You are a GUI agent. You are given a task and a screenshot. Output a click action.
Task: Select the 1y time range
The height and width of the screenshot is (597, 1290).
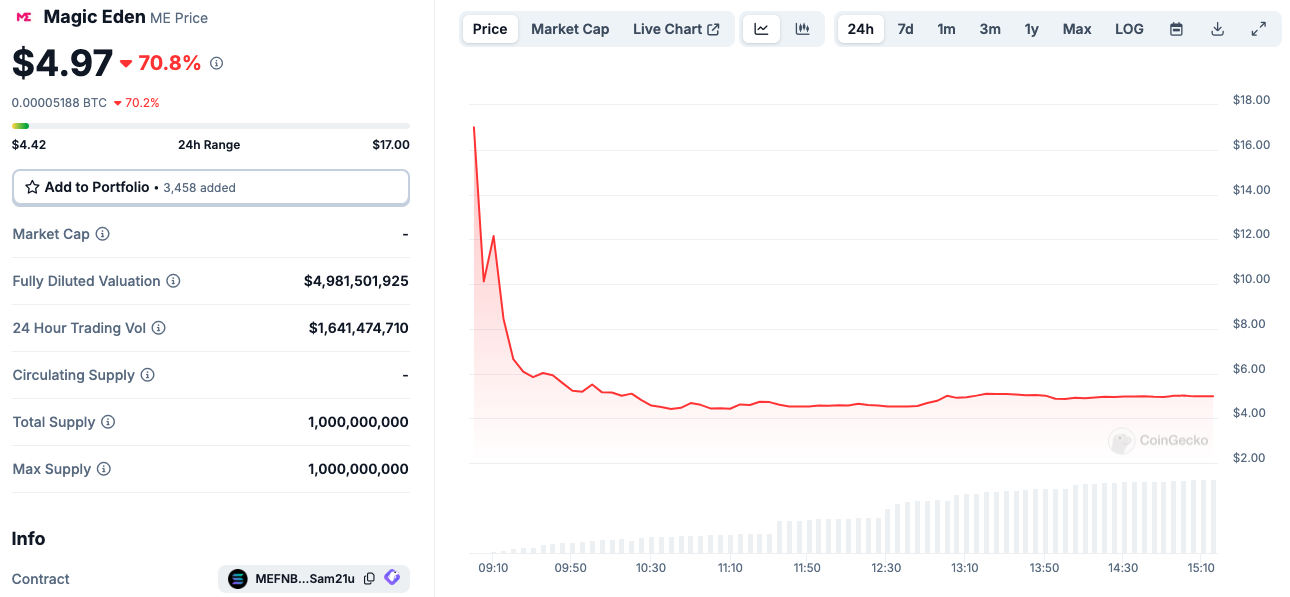(x=1031, y=29)
